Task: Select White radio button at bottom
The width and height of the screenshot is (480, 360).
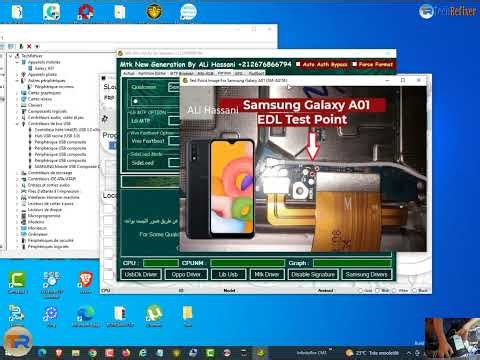Action: (x=394, y=290)
